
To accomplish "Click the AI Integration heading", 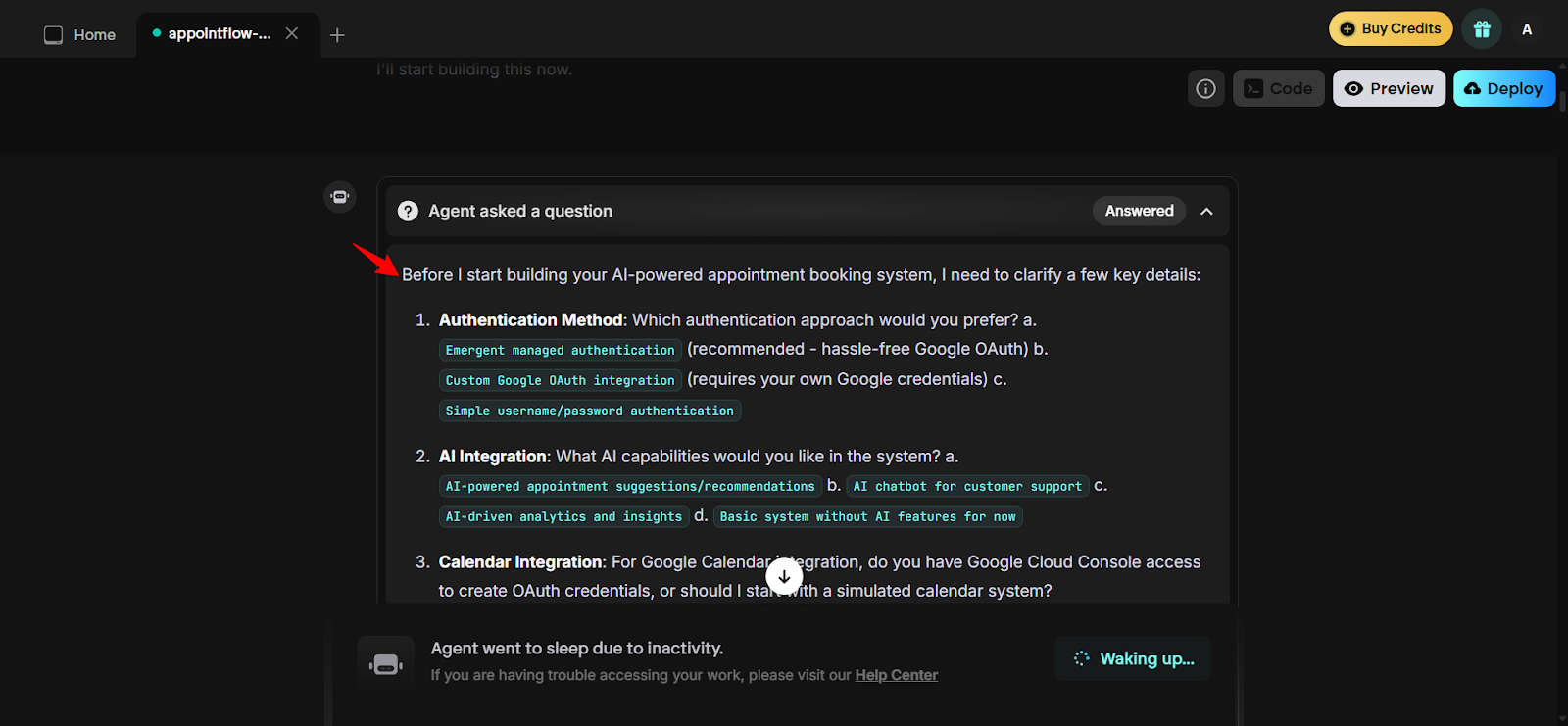I will 492,457.
